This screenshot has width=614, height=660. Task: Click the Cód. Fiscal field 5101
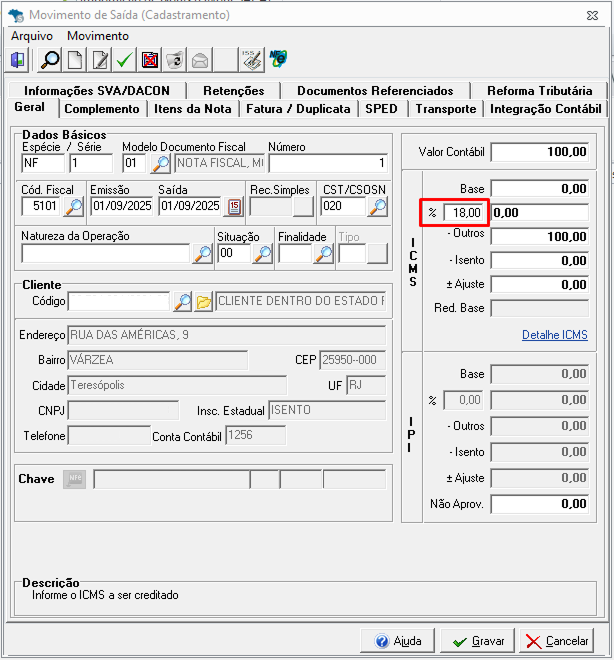click(40, 206)
